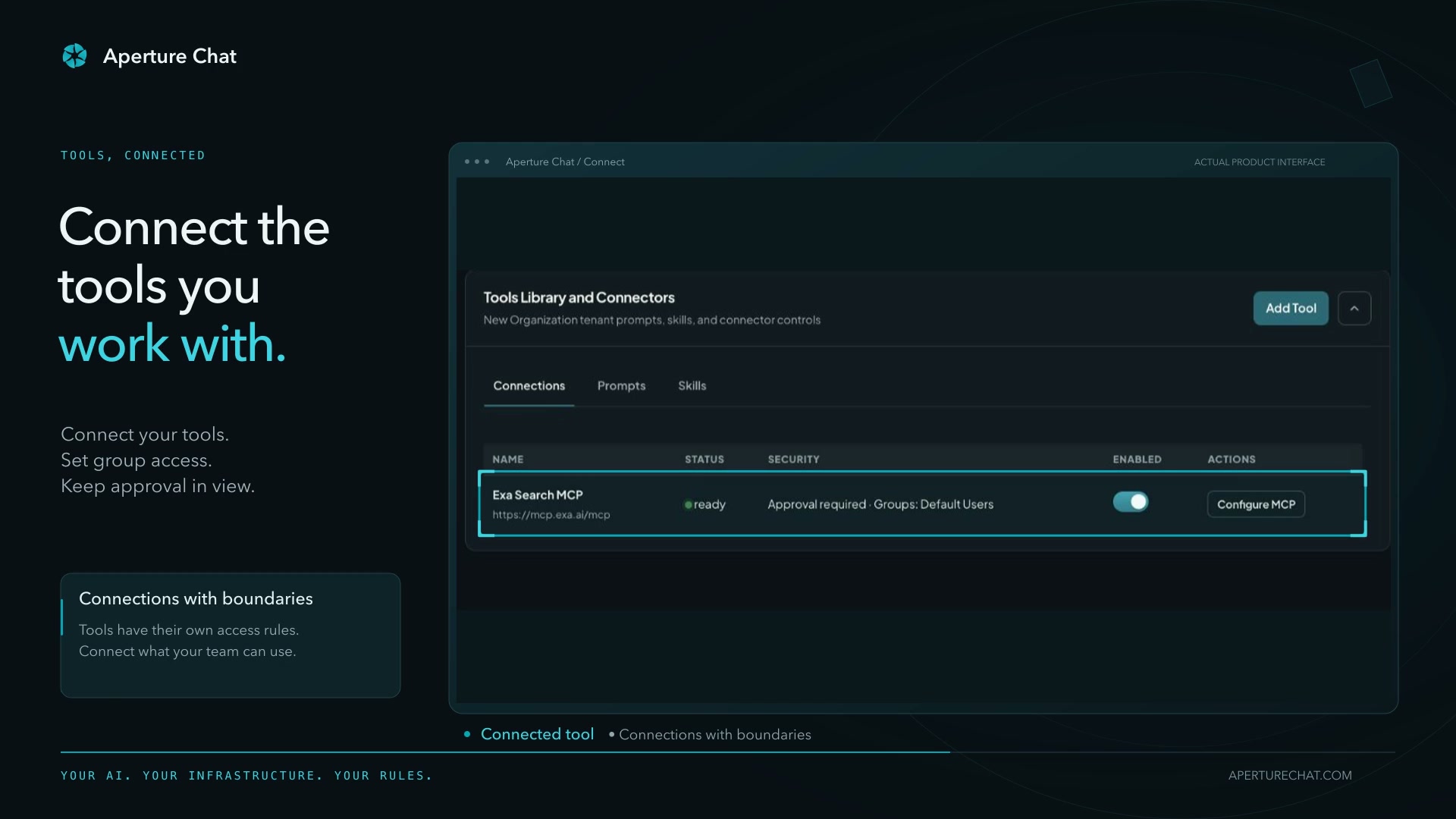Viewport: 1456px width, 819px height.
Task: Click the Tools Library and Connectors heading
Action: point(579,298)
